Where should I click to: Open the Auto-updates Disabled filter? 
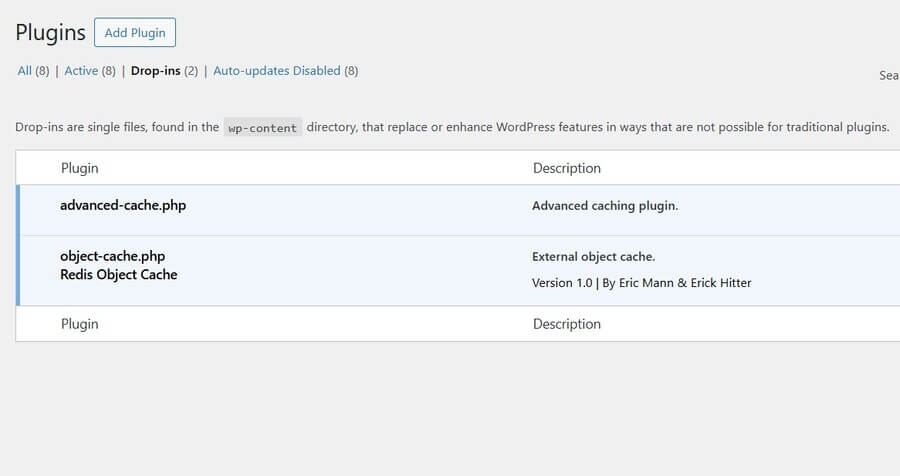[x=277, y=71]
